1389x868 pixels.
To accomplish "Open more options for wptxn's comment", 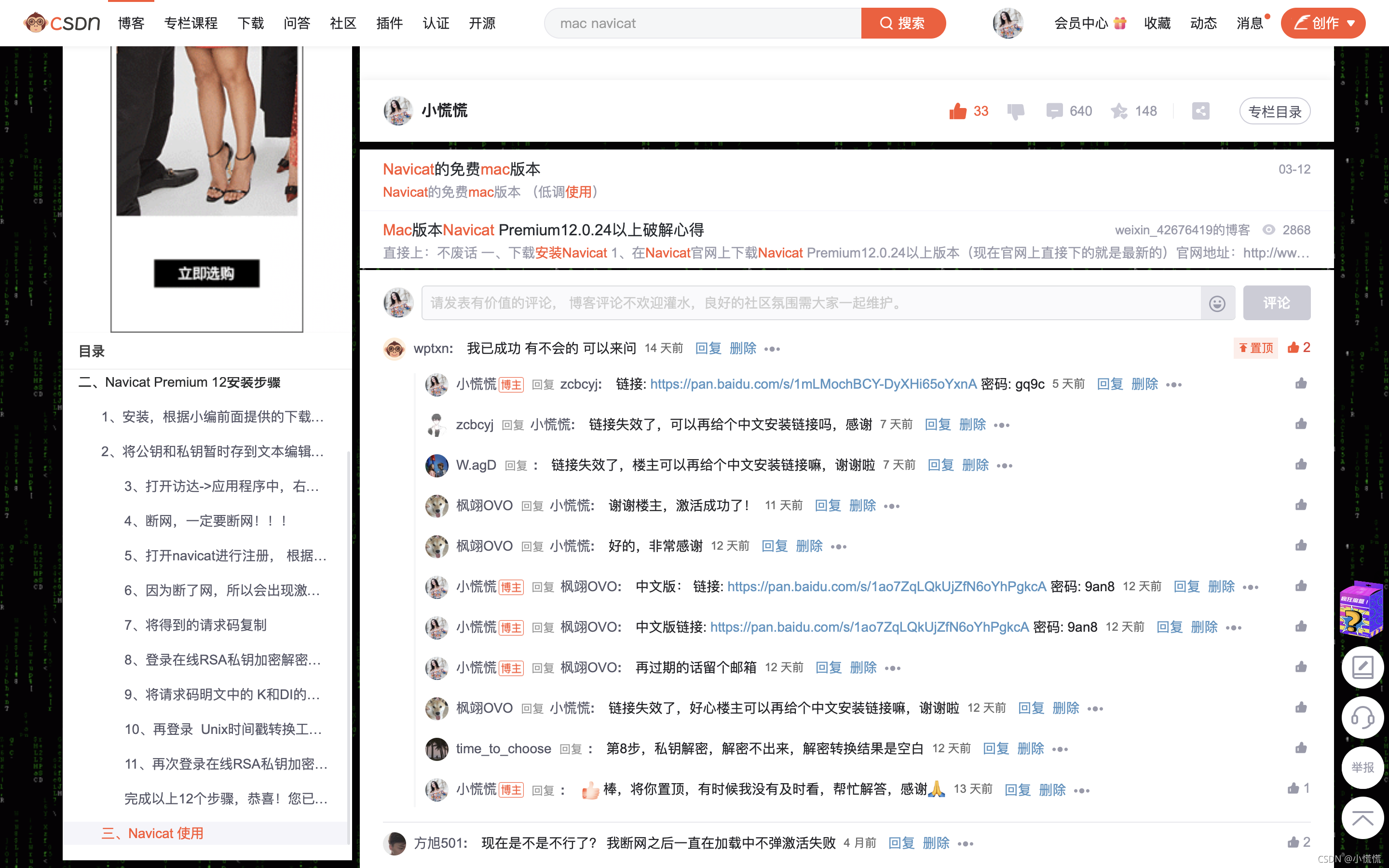I will pyautogui.click(x=772, y=349).
